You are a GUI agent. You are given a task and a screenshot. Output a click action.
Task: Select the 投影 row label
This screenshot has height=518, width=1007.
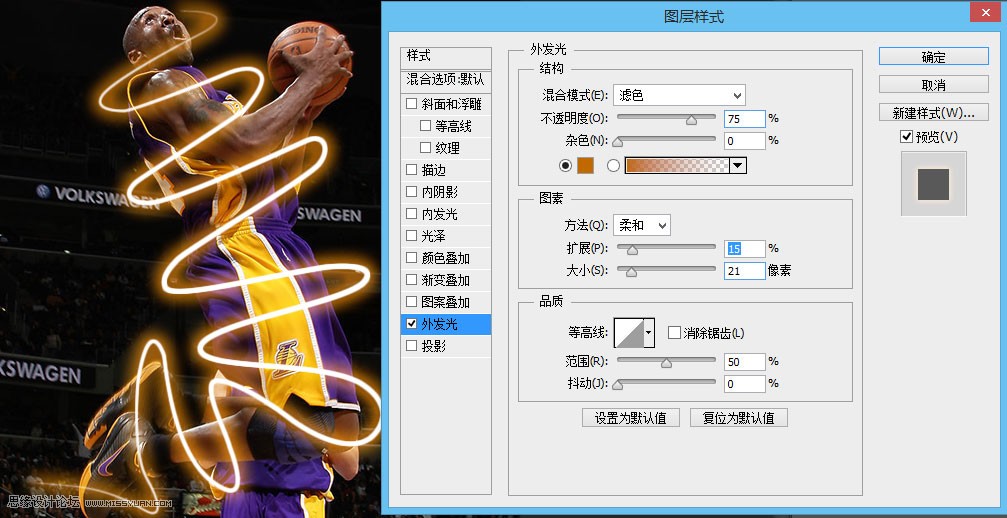pyautogui.click(x=433, y=346)
